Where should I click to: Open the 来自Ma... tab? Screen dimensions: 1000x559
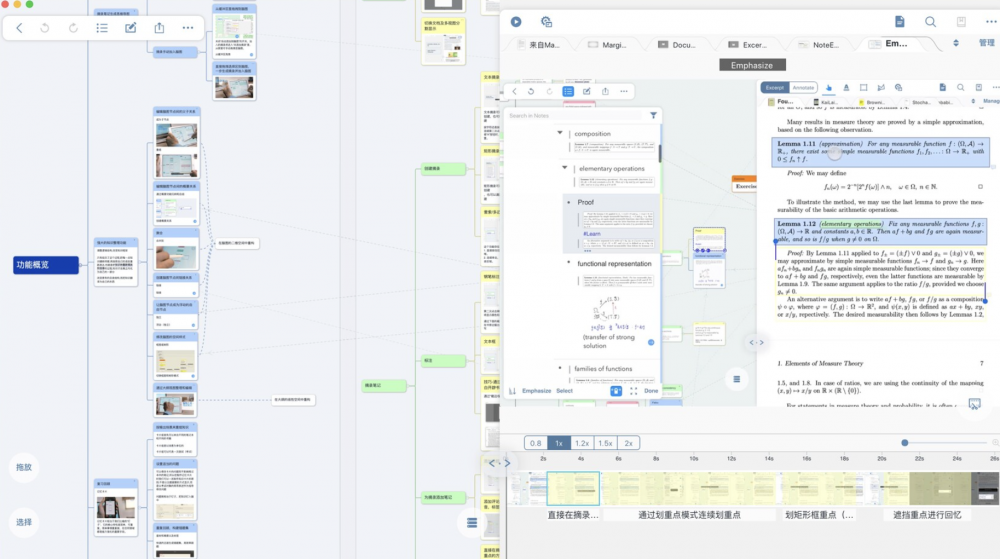pos(539,45)
